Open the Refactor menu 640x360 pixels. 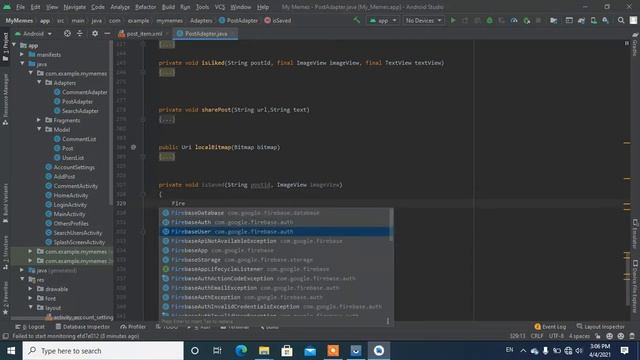[x=145, y=7]
